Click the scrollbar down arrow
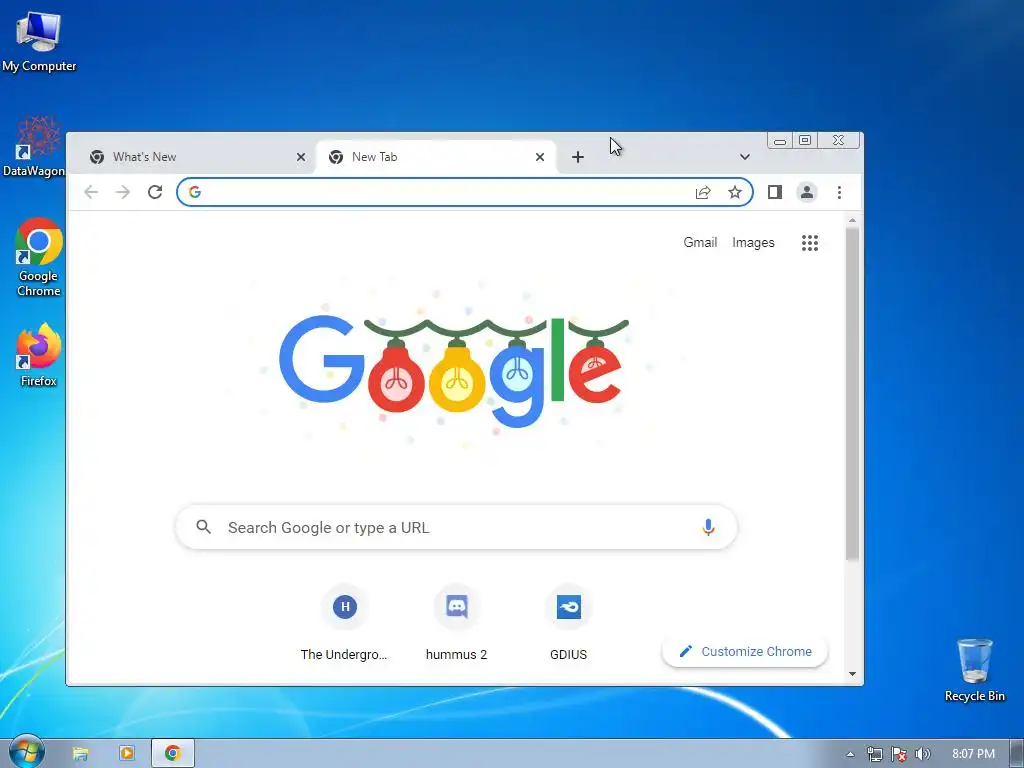The image size is (1024, 768). [x=852, y=673]
